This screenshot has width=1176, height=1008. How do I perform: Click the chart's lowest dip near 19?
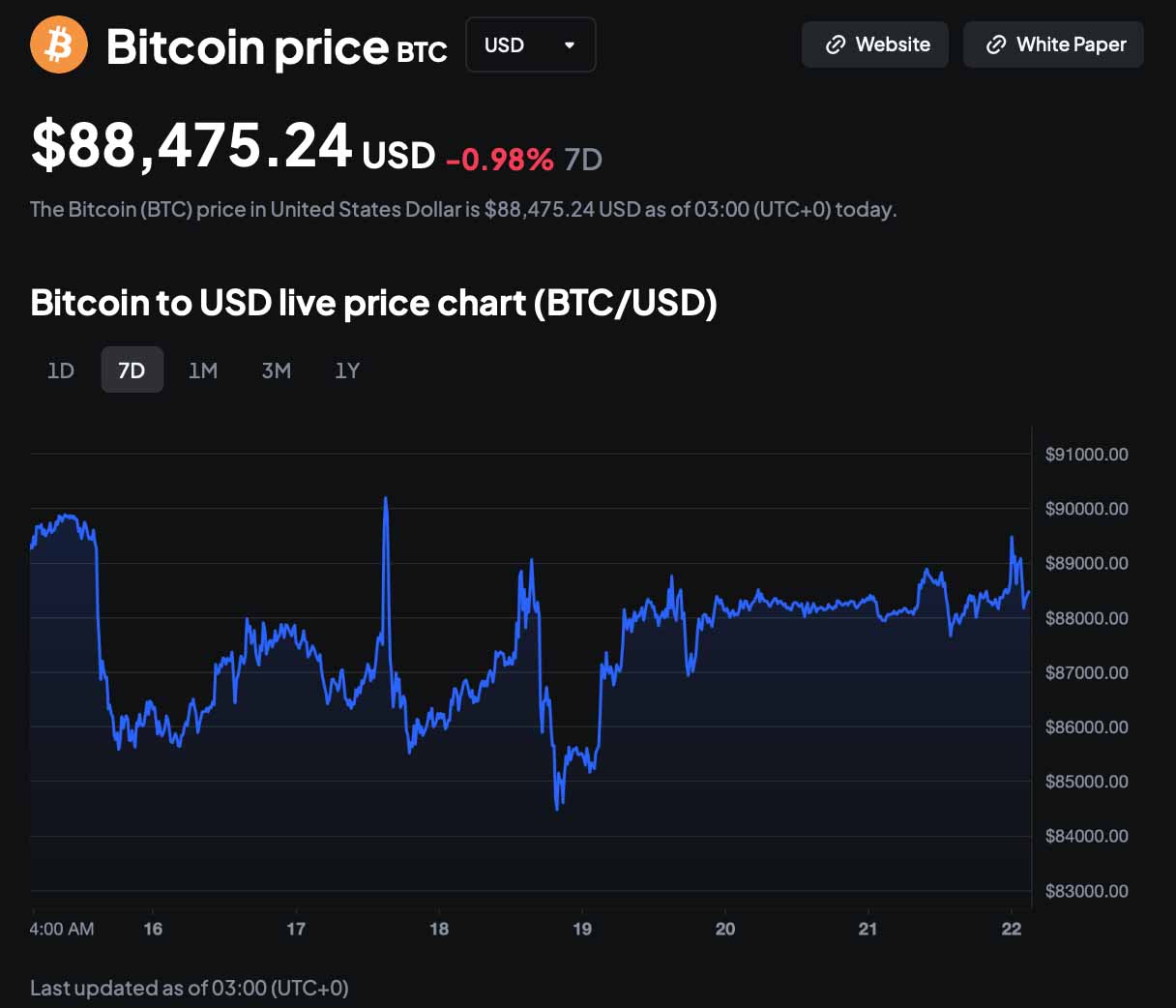point(558,808)
